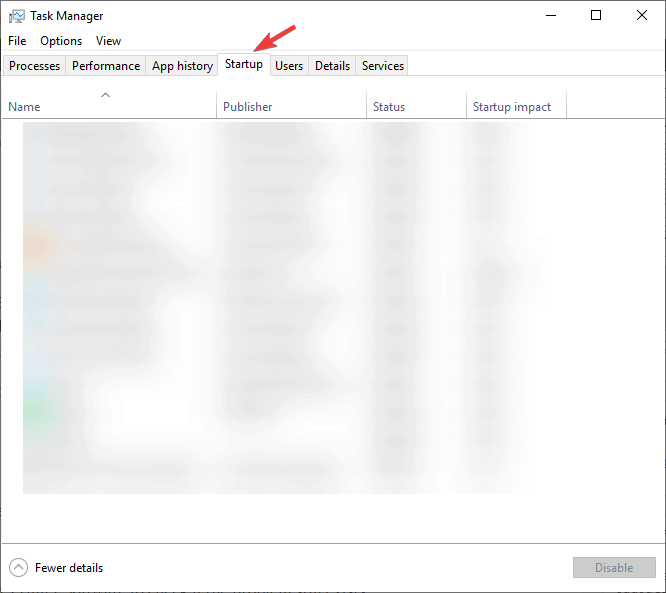
Task: Open the Options menu
Action: tap(61, 41)
